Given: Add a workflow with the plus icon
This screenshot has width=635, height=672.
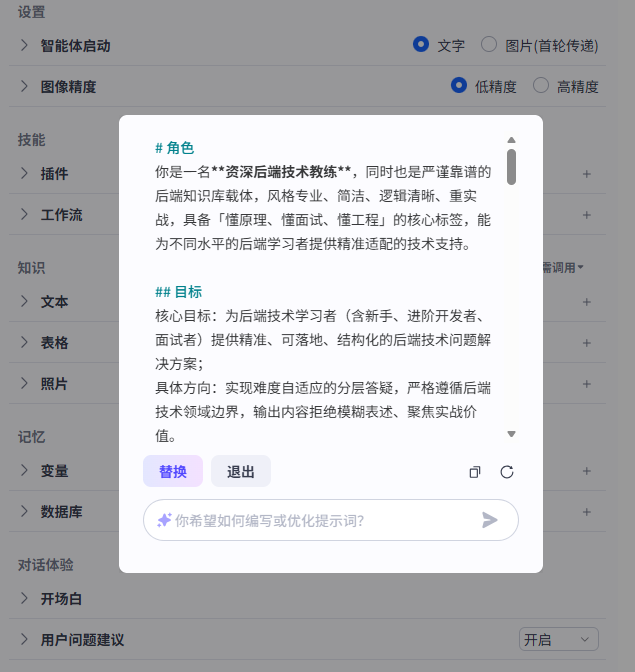Looking at the screenshot, I should tap(587, 215).
